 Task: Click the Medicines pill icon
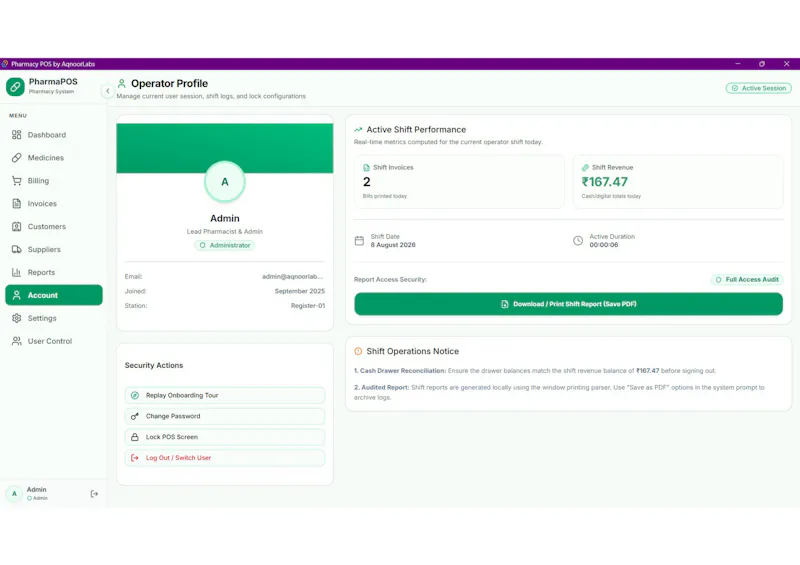click(x=17, y=158)
